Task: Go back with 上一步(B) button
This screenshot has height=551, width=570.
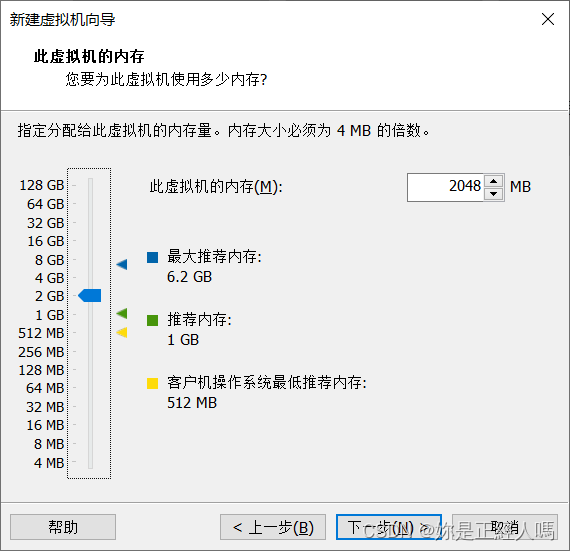Action: point(273,527)
